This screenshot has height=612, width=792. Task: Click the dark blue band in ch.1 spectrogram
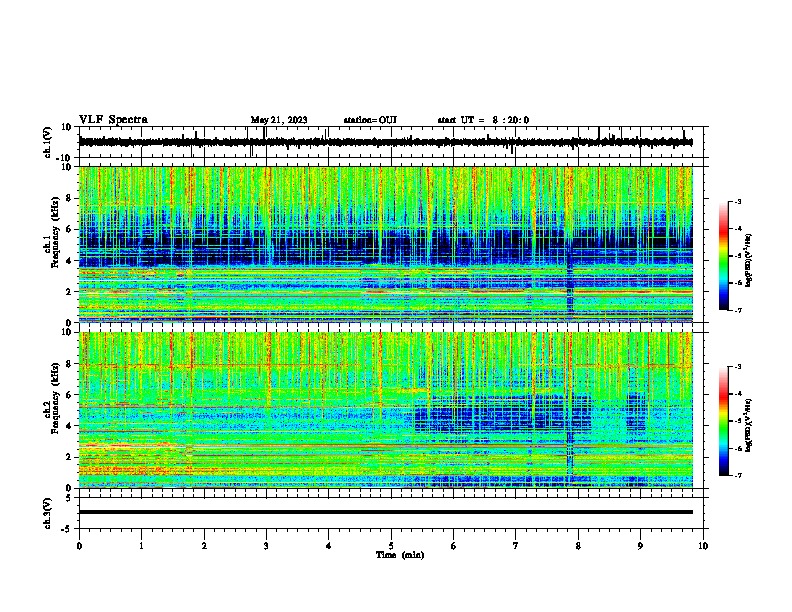[x=385, y=247]
